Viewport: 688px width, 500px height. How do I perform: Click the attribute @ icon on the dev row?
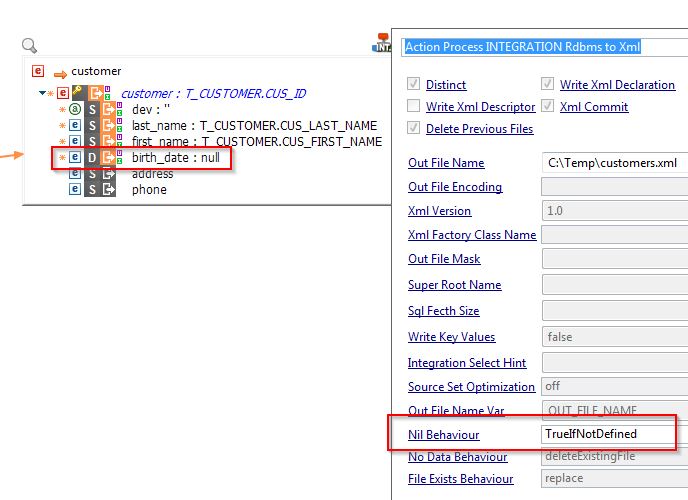coord(75,110)
